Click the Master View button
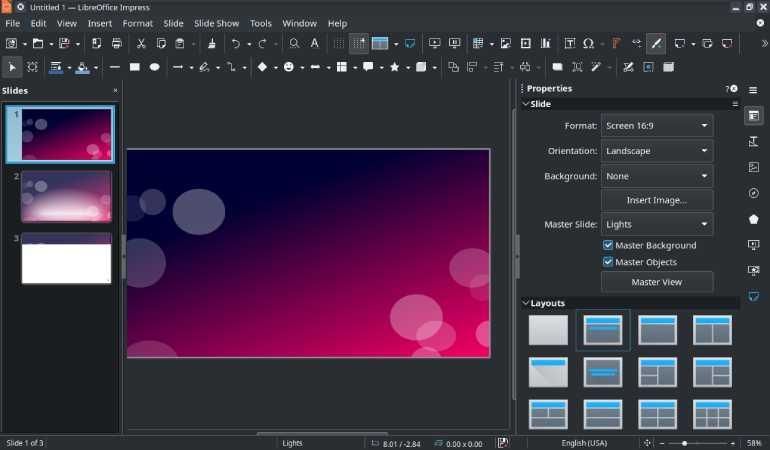The height and width of the screenshot is (450, 770). click(656, 282)
